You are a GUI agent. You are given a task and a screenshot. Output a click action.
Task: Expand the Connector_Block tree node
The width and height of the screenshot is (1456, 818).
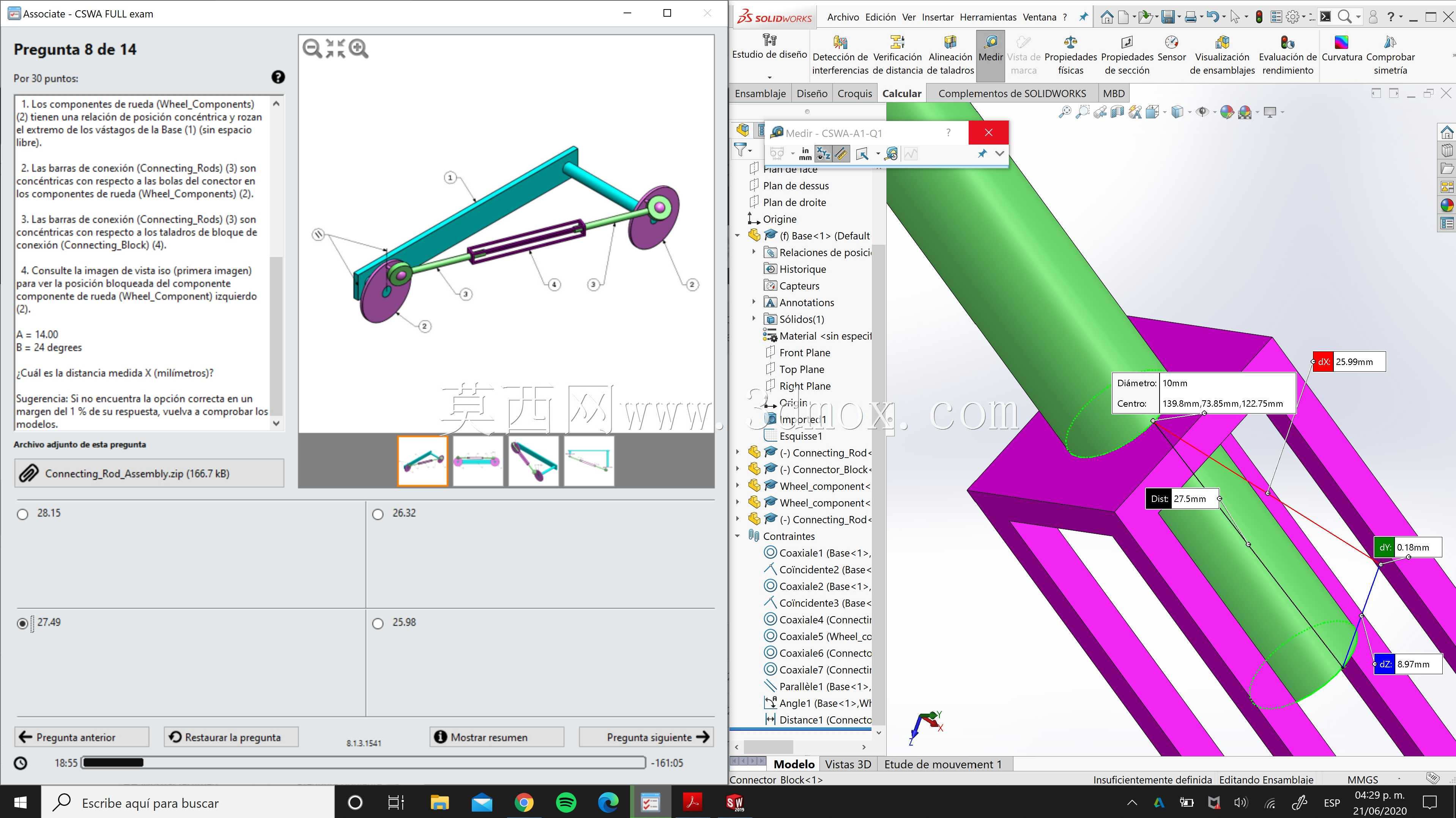pos(737,469)
